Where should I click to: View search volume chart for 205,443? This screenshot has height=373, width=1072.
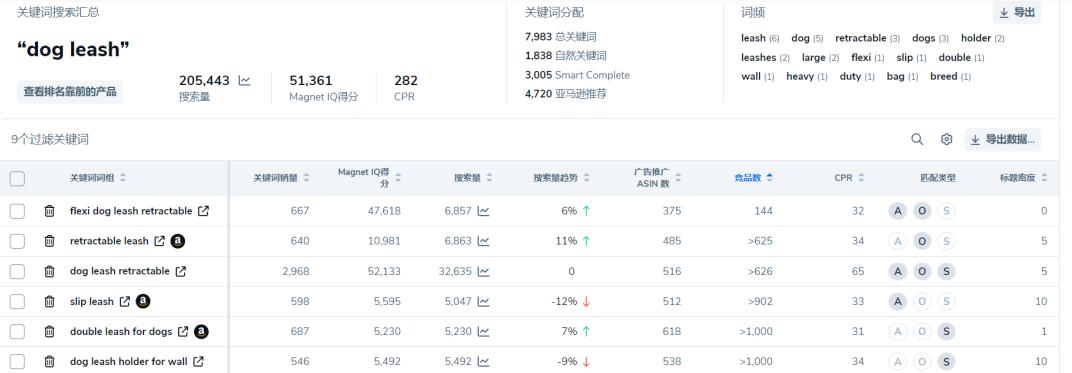tap(244, 81)
